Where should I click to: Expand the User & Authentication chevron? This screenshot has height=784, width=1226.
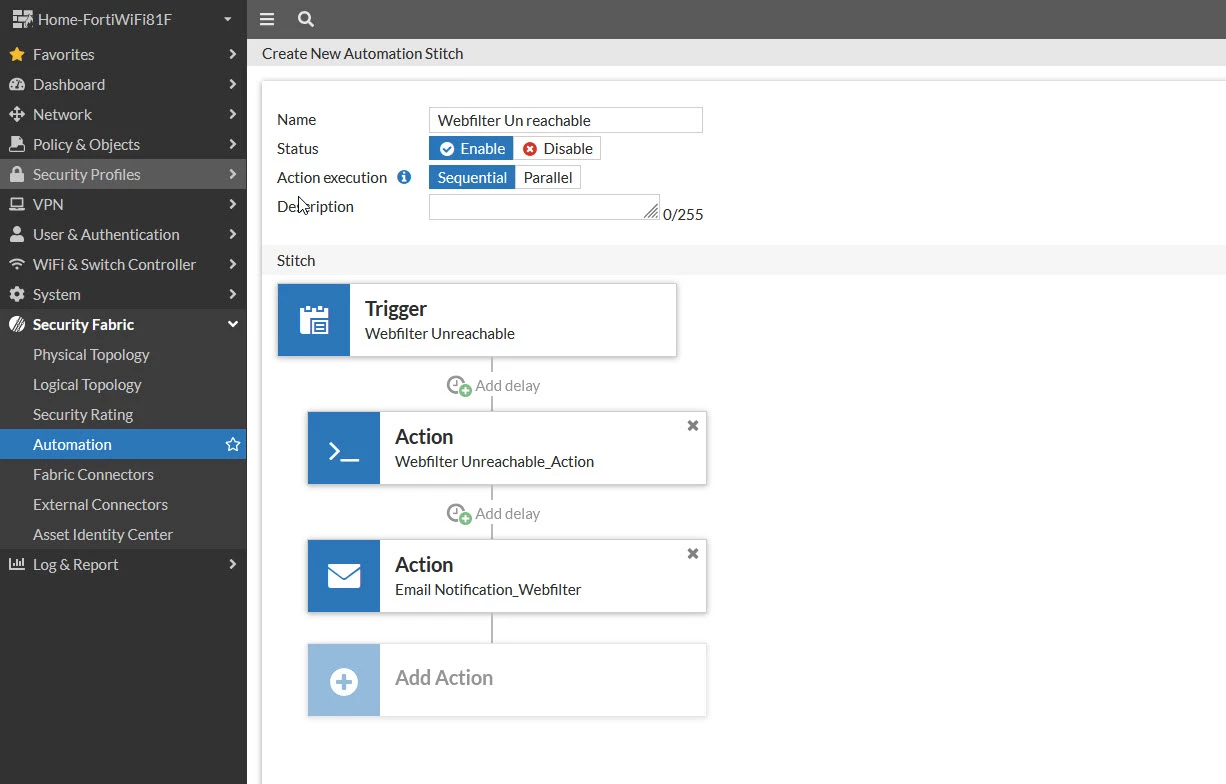(232, 234)
